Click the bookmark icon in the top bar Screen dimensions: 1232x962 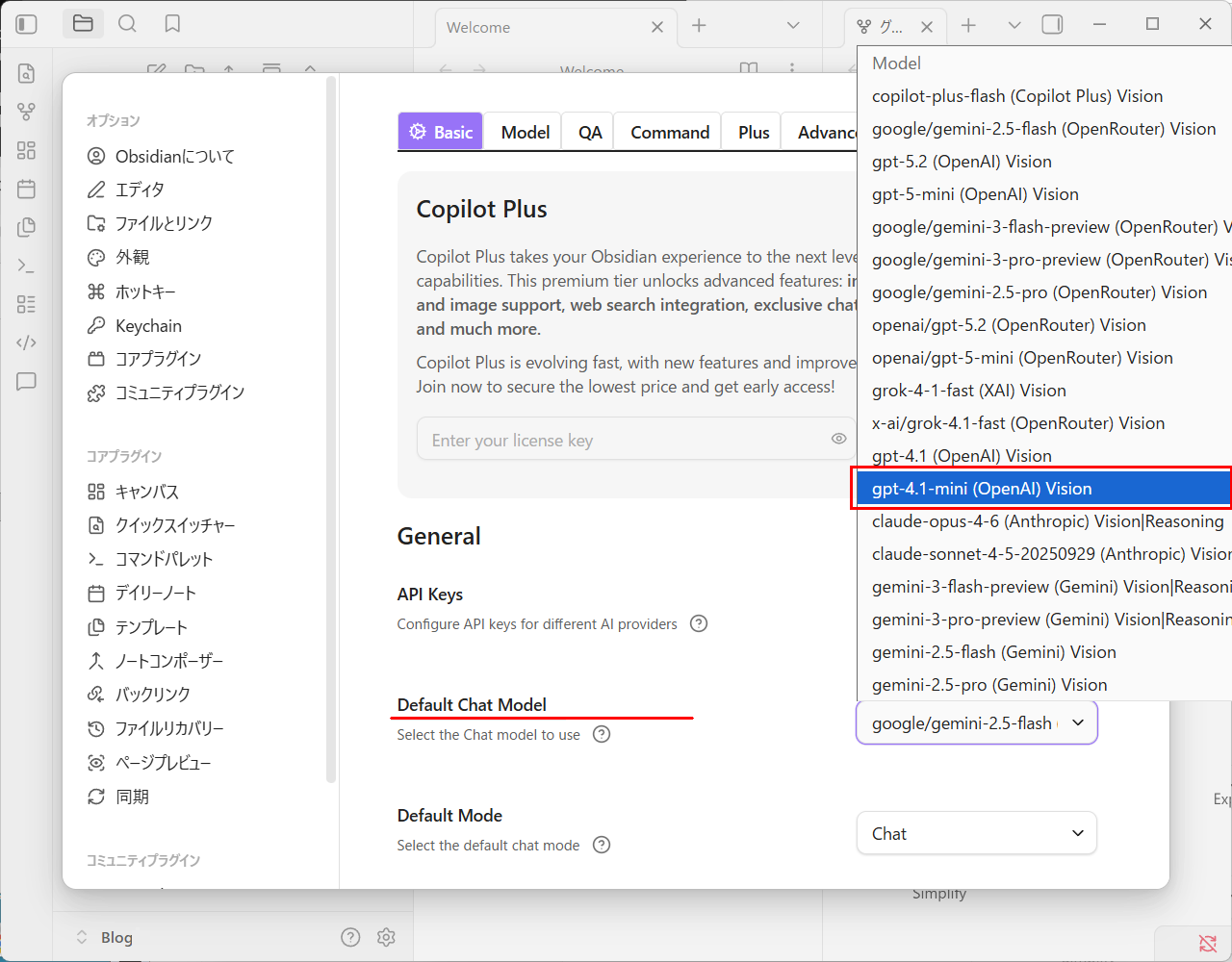[172, 24]
